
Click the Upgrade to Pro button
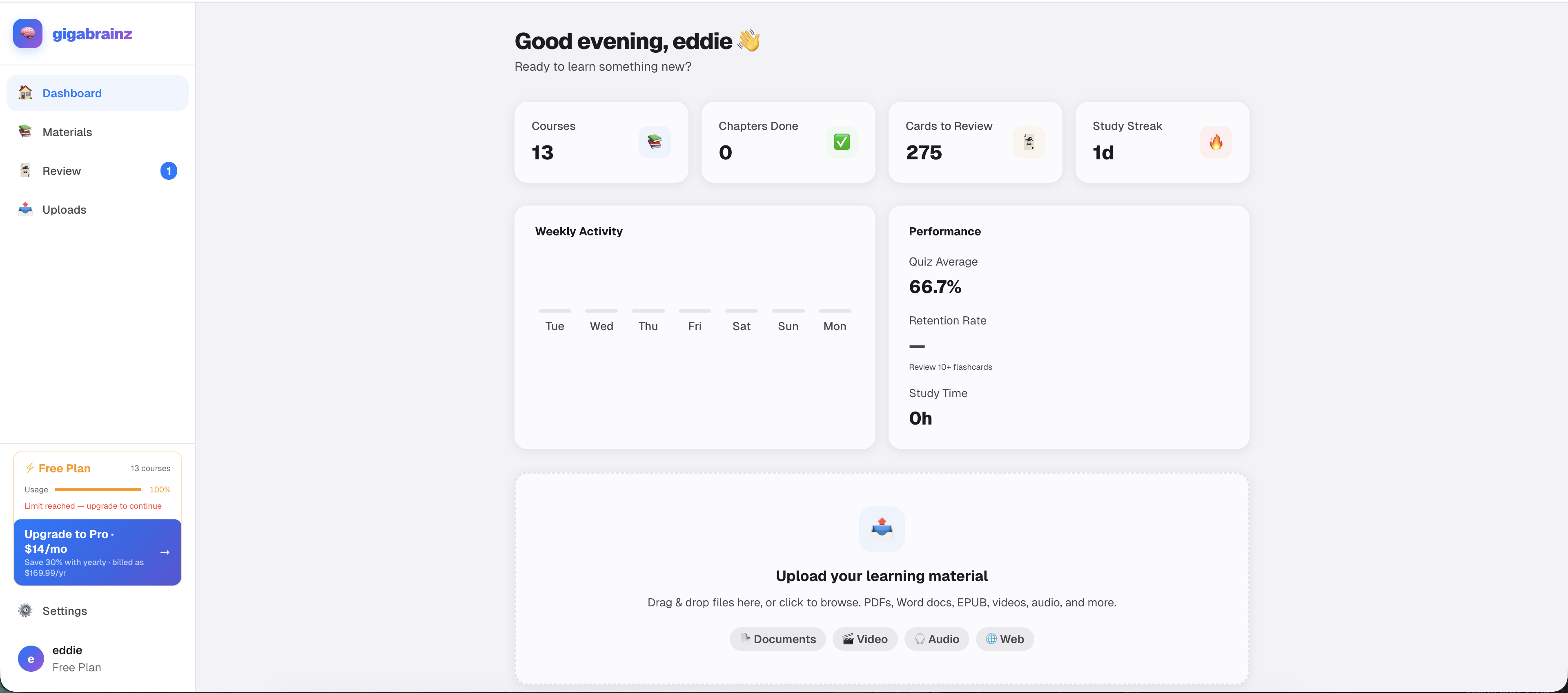click(x=97, y=552)
